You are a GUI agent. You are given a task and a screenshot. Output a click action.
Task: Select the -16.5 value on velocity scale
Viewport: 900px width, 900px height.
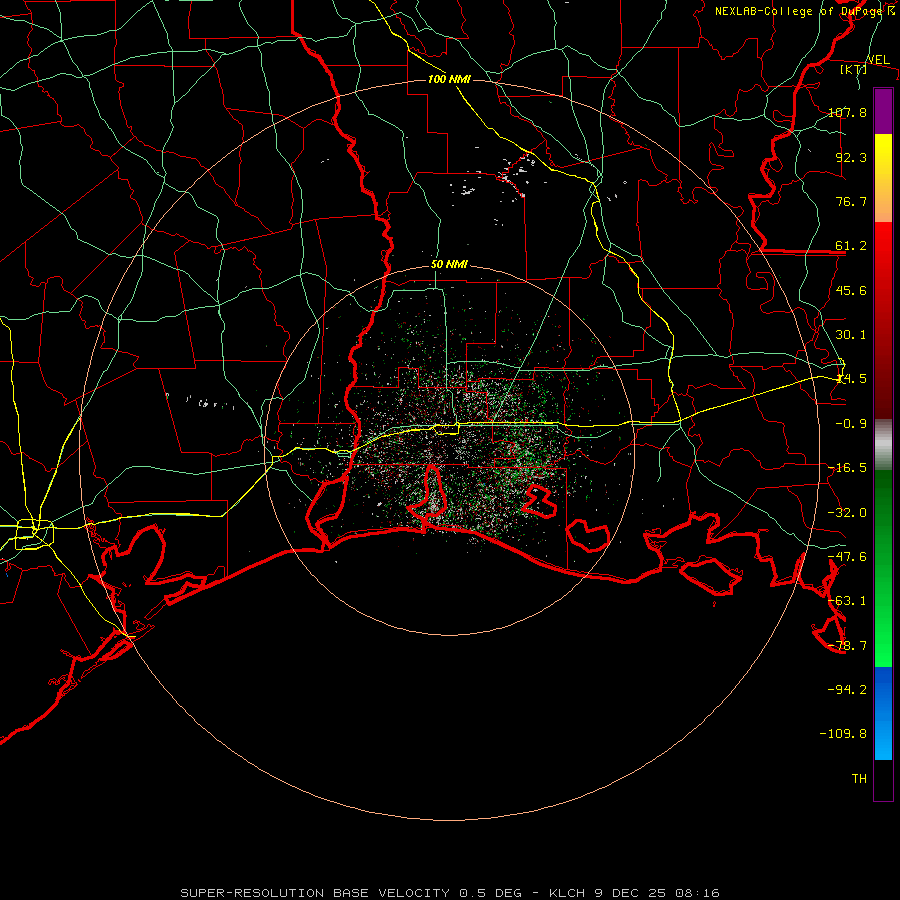click(847, 468)
